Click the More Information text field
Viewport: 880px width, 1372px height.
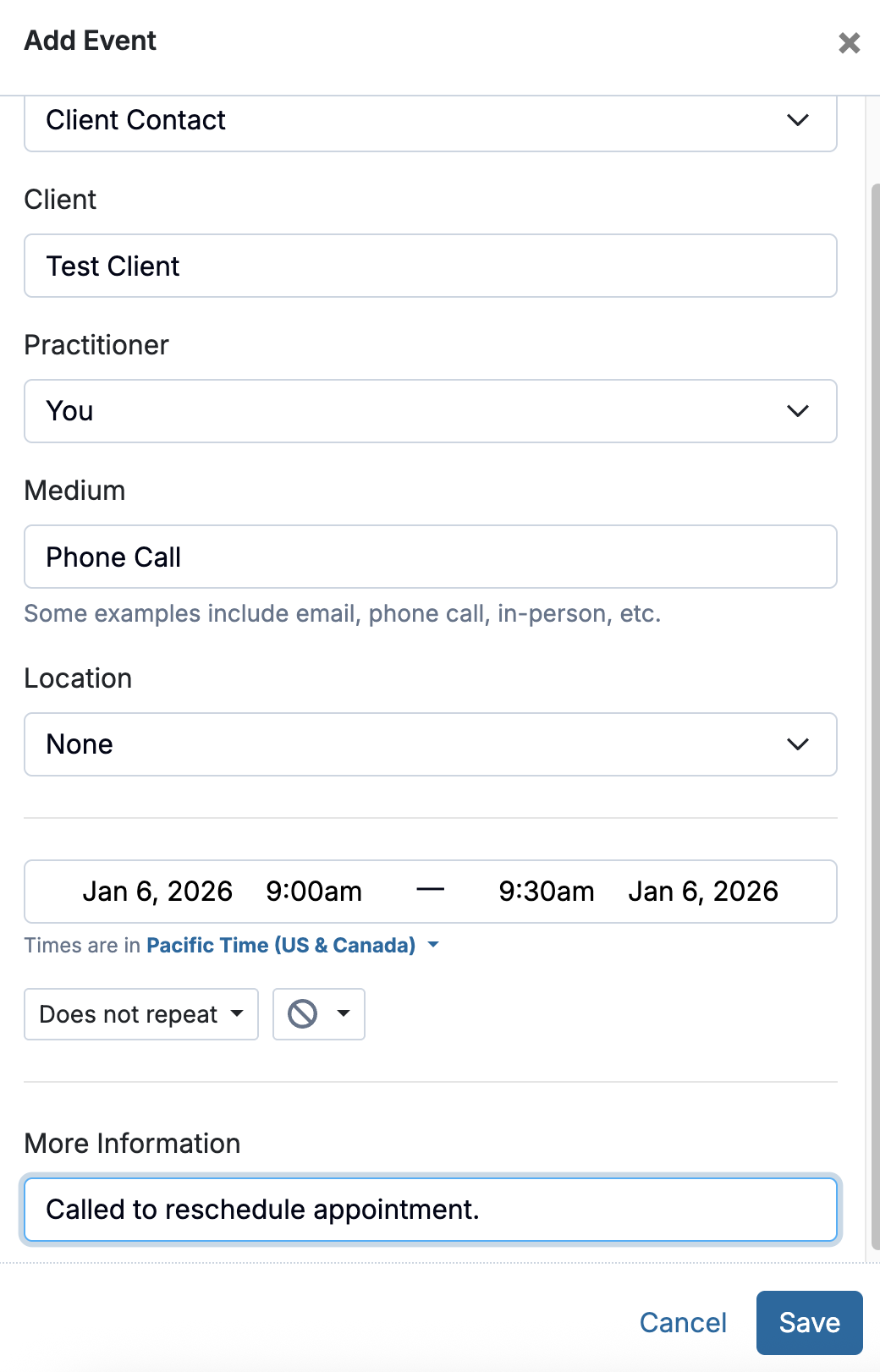[430, 1210]
